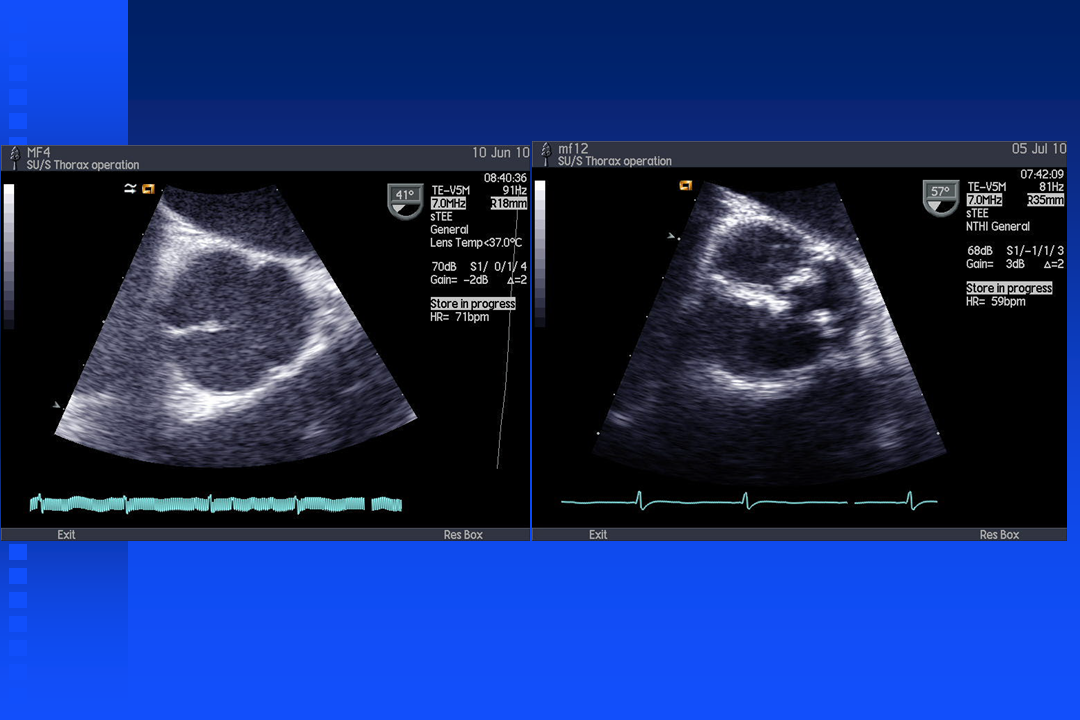Click the highlighted R18mm depth value

tap(508, 203)
